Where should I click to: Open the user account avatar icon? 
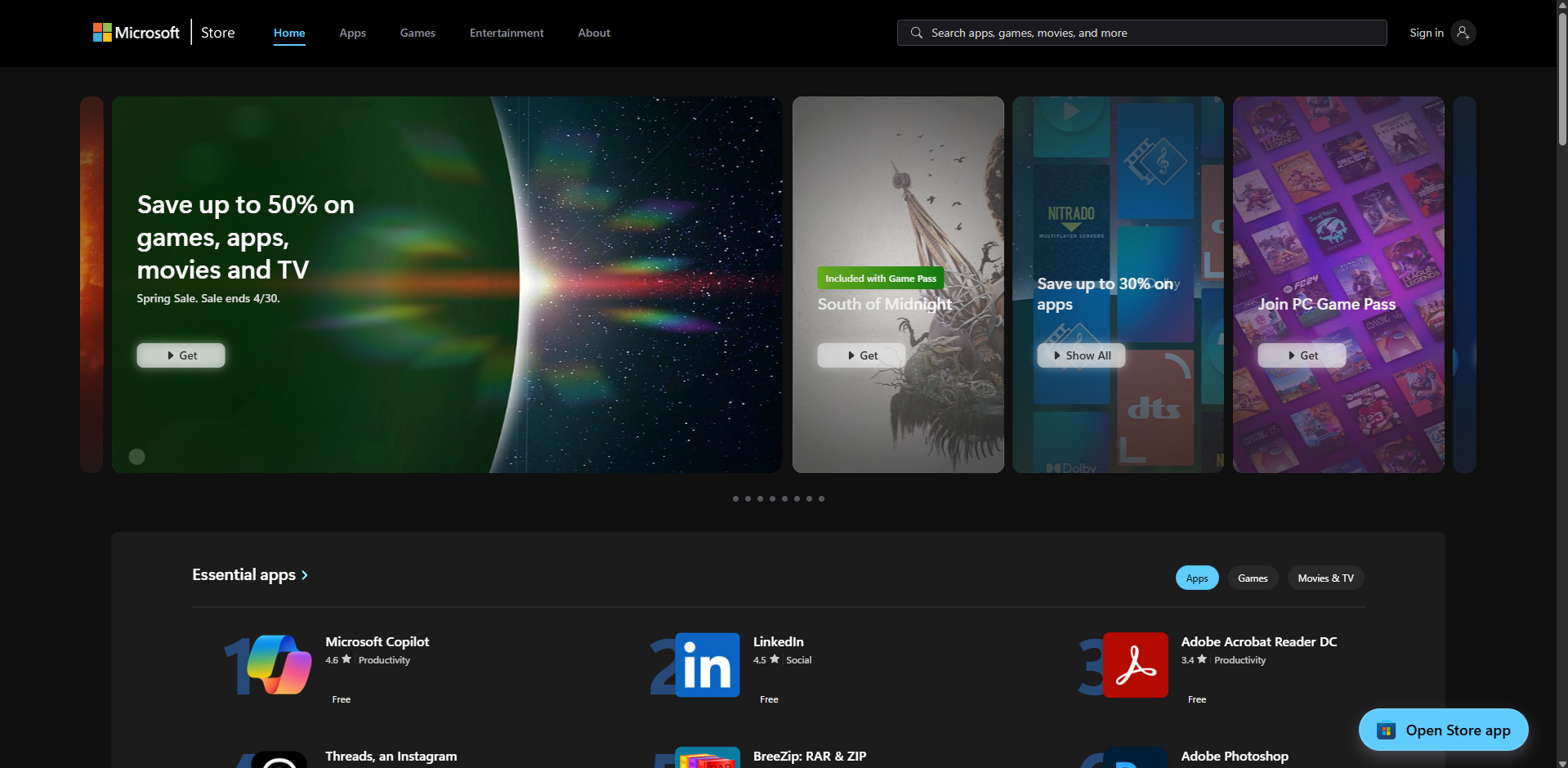[x=1463, y=33]
